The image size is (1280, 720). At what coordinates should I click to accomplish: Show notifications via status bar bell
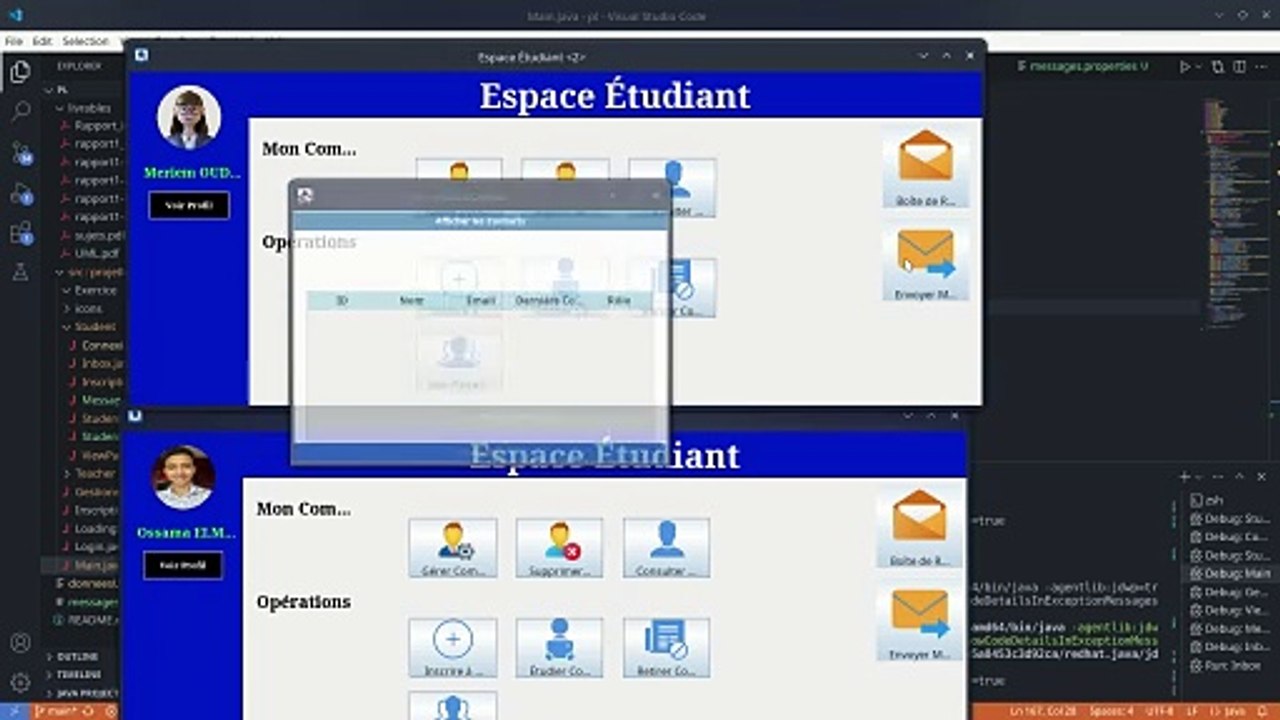[x=1263, y=711]
